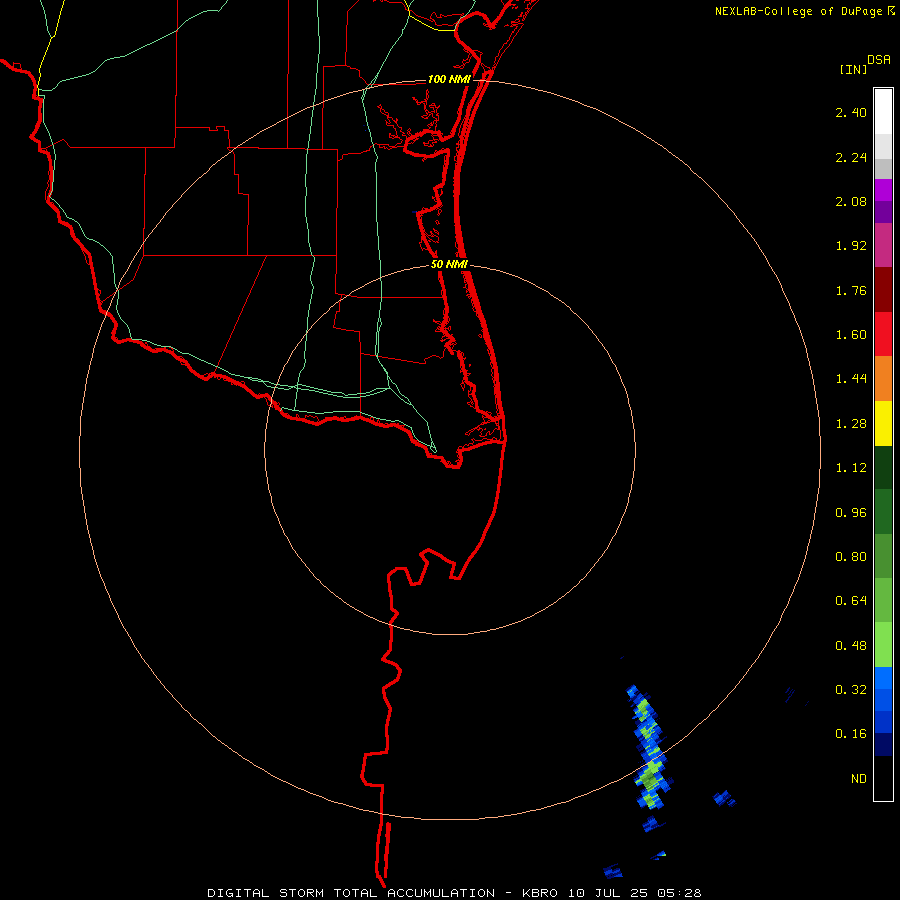The height and width of the screenshot is (900, 900).
Task: Select the 0.64 legend value
Action: point(851,601)
